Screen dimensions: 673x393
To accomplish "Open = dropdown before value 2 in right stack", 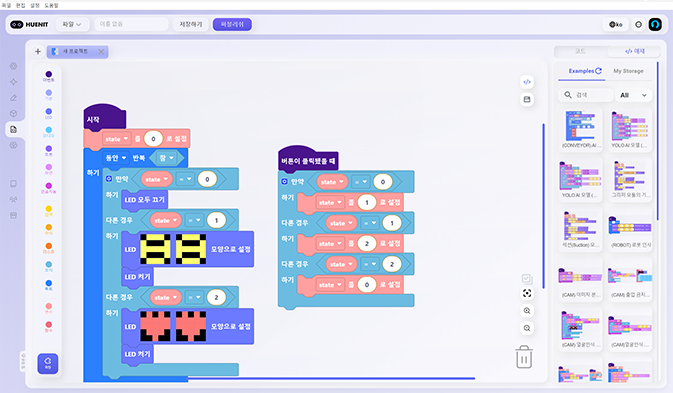I will point(370,264).
